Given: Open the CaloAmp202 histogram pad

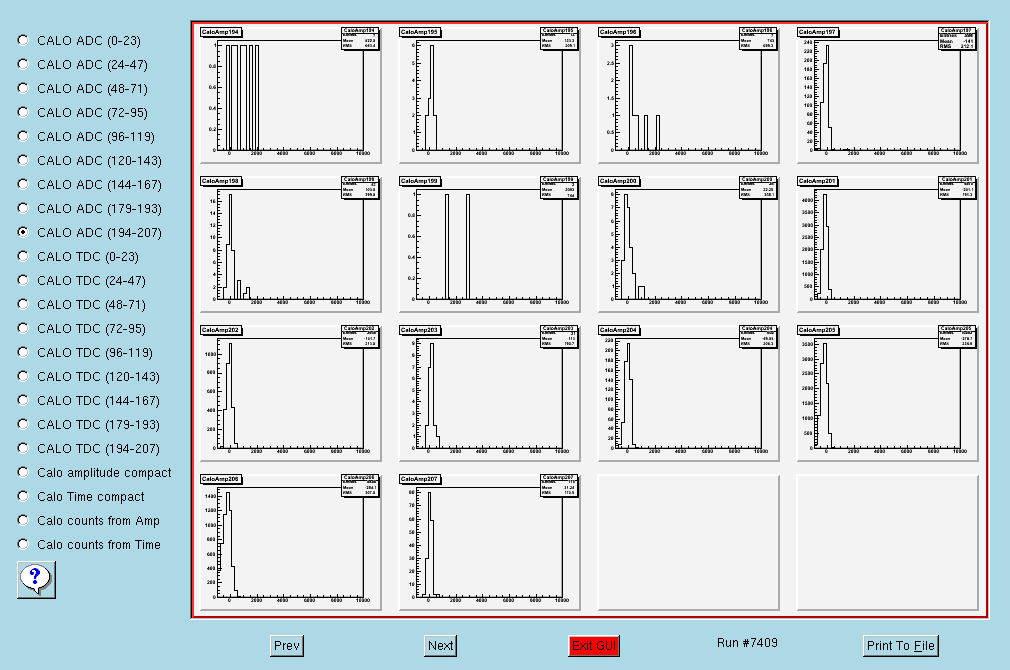Looking at the screenshot, I should click(291, 393).
